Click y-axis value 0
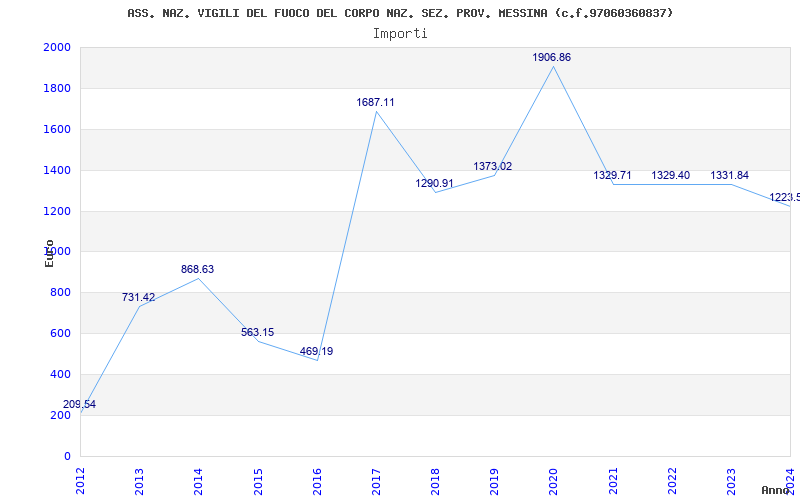This screenshot has width=800, height=500. pyautogui.click(x=67, y=456)
